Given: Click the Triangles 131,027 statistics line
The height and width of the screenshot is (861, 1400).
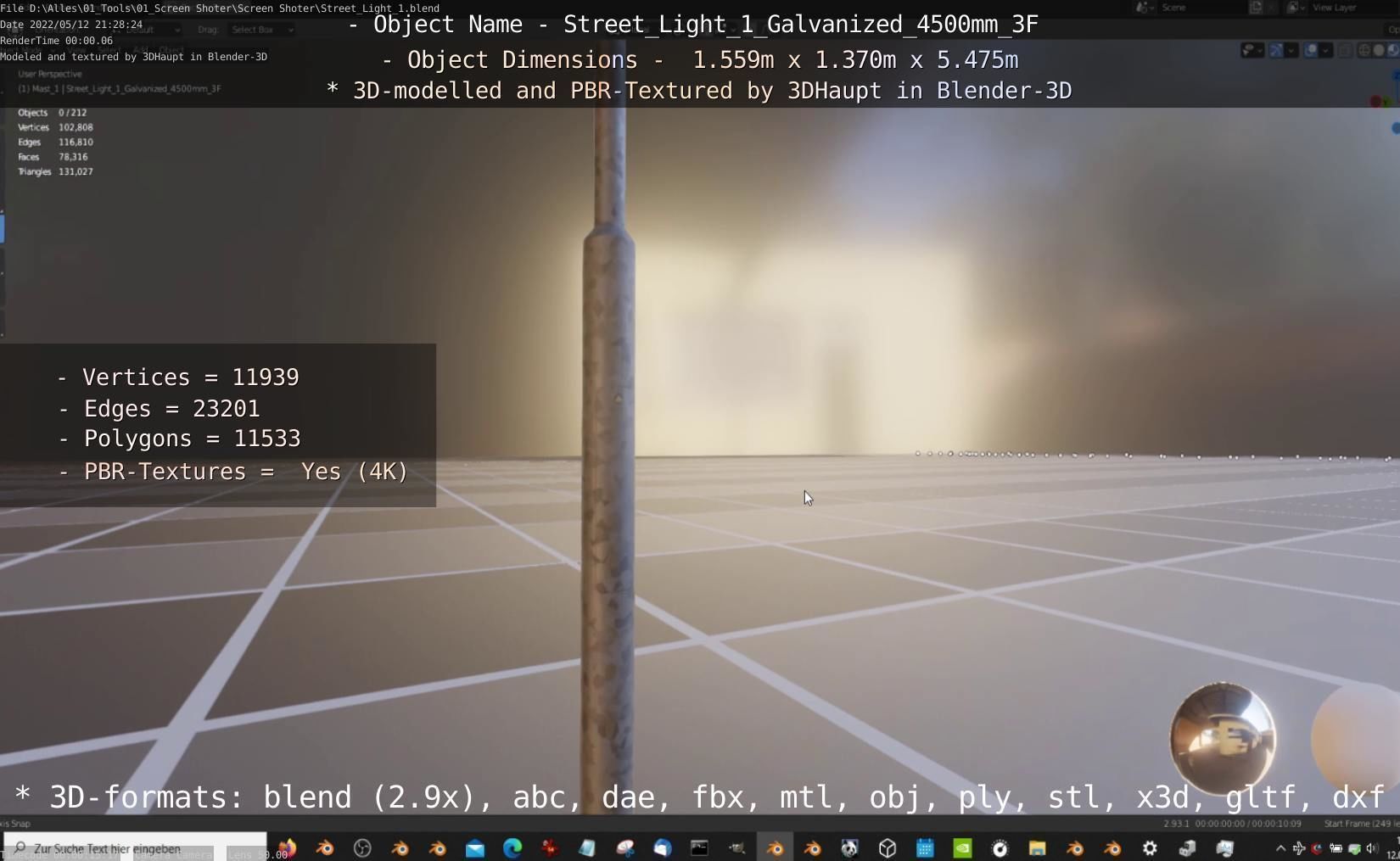Looking at the screenshot, I should (56, 171).
